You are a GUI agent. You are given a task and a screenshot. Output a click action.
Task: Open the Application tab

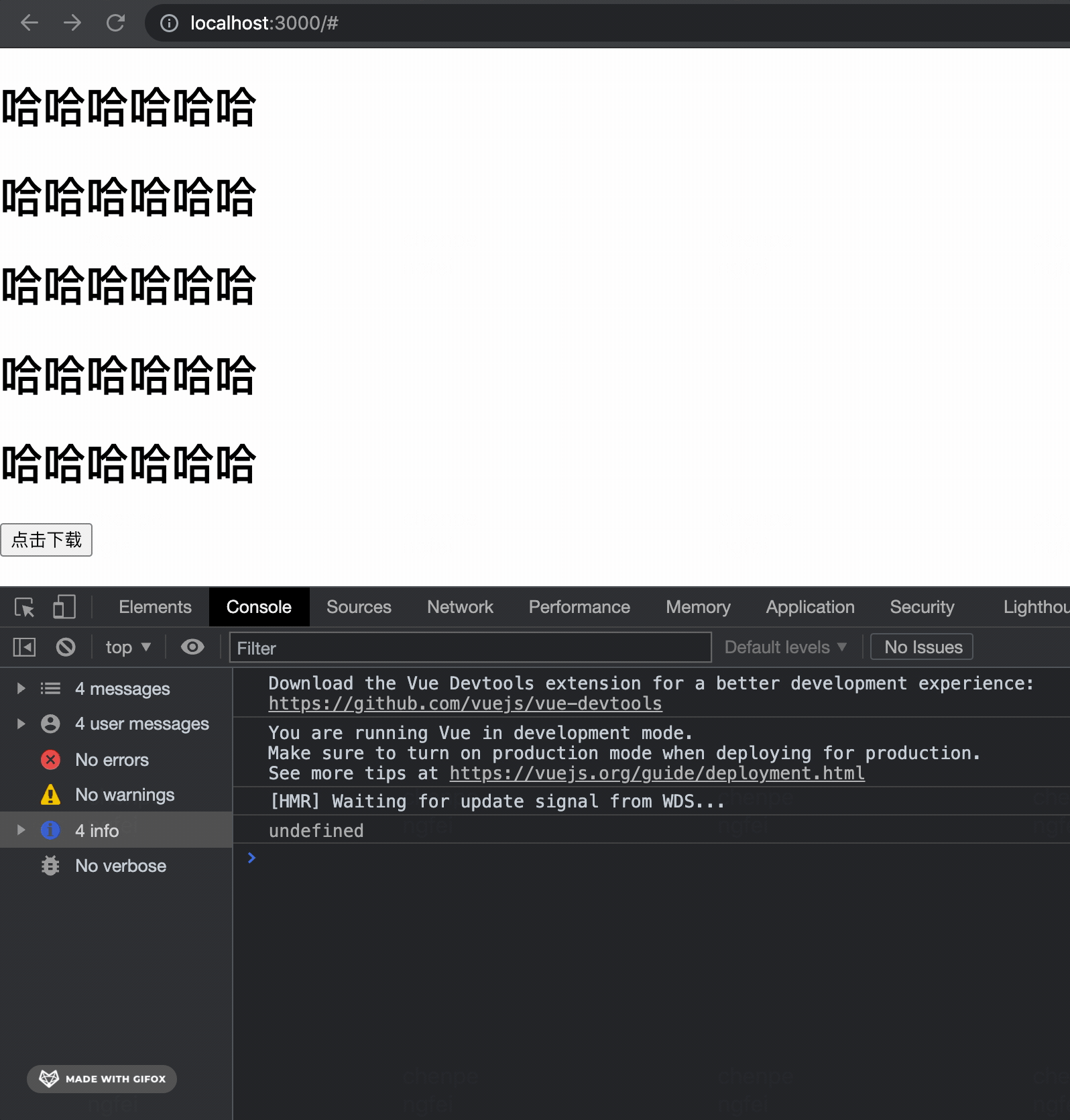[x=810, y=607]
